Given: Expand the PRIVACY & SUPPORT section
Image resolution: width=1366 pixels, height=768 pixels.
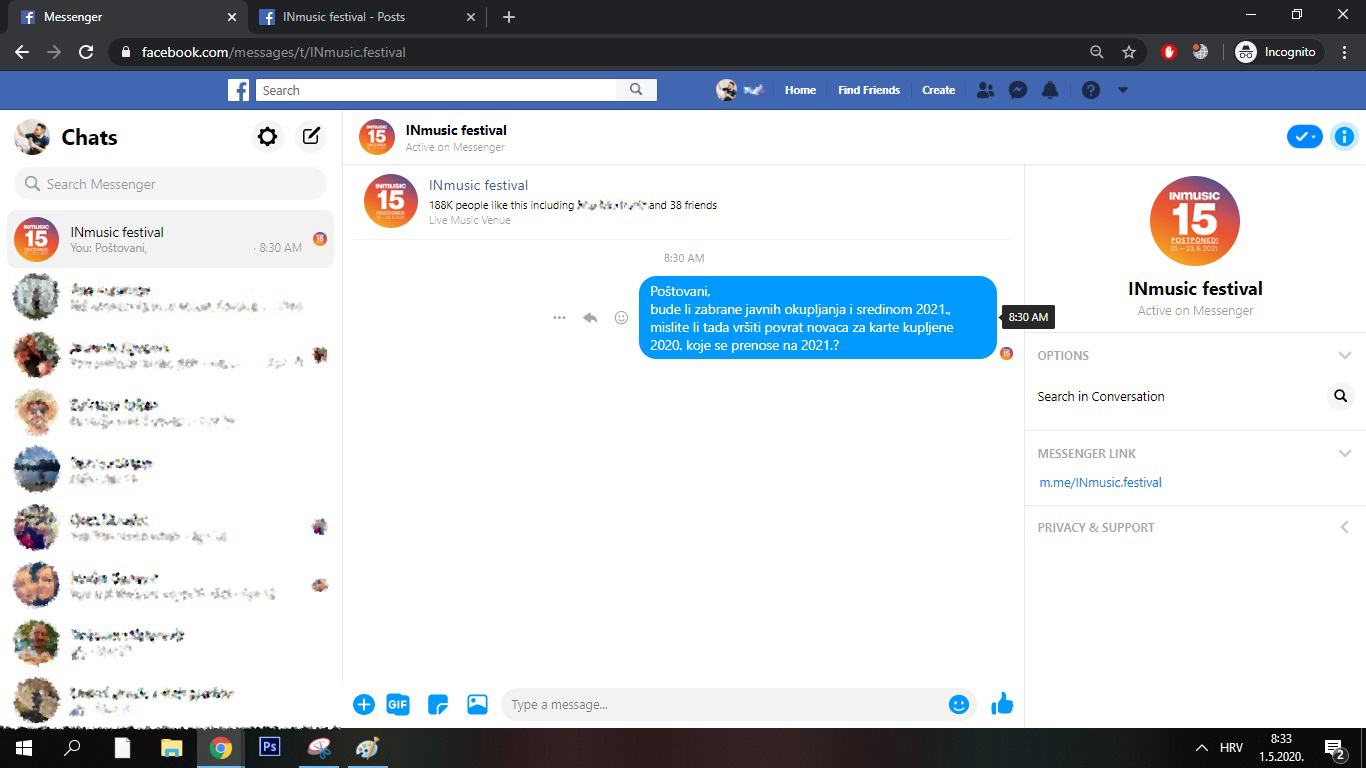Looking at the screenshot, I should [1345, 527].
